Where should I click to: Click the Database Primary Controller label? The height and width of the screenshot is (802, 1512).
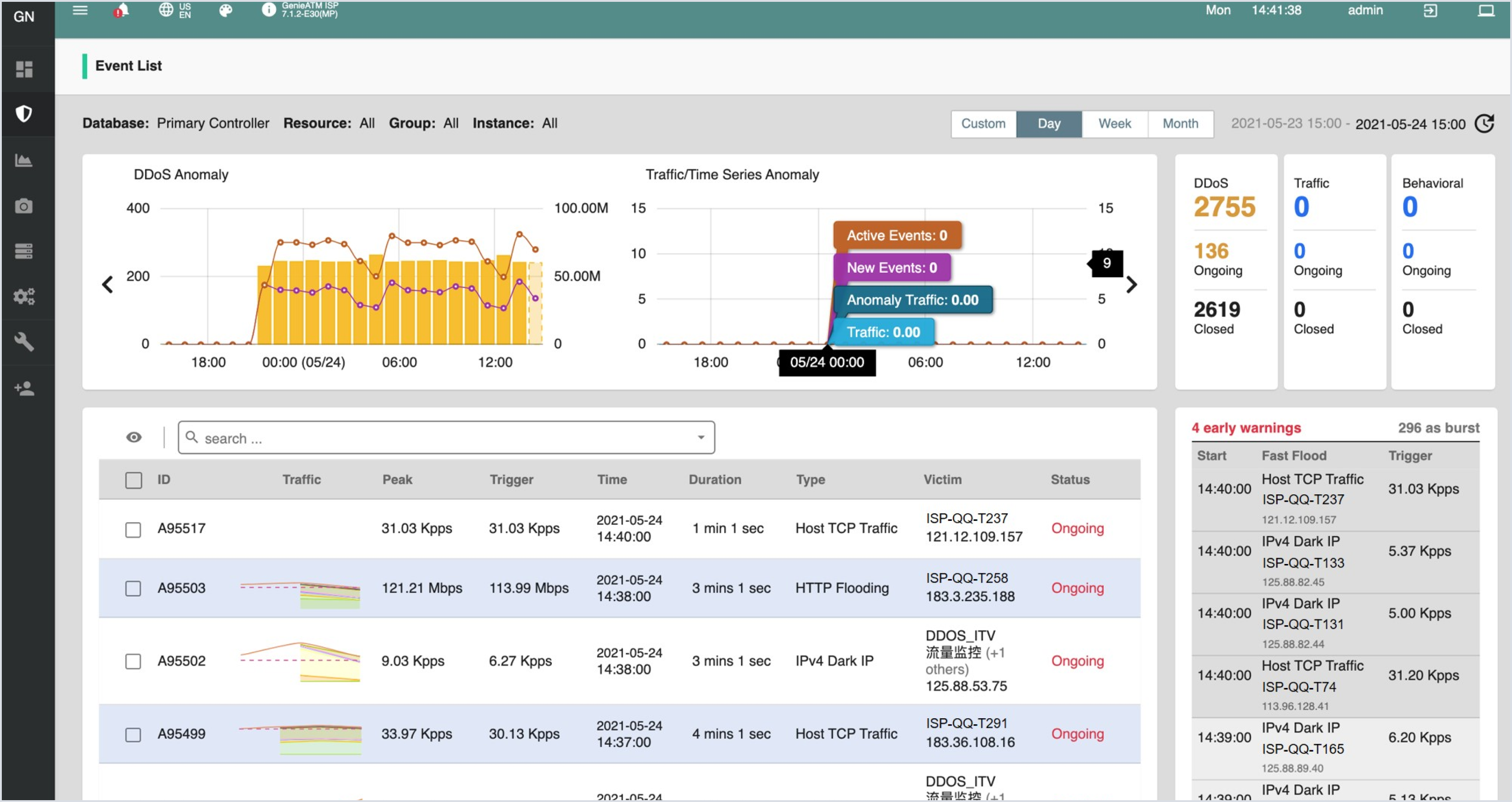pyautogui.click(x=176, y=123)
